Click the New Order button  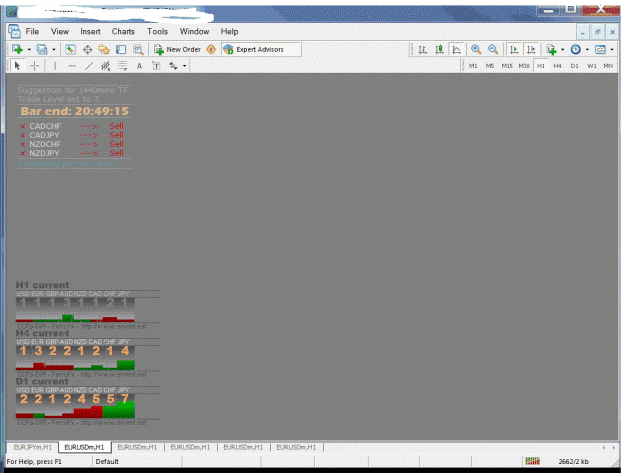[177, 49]
